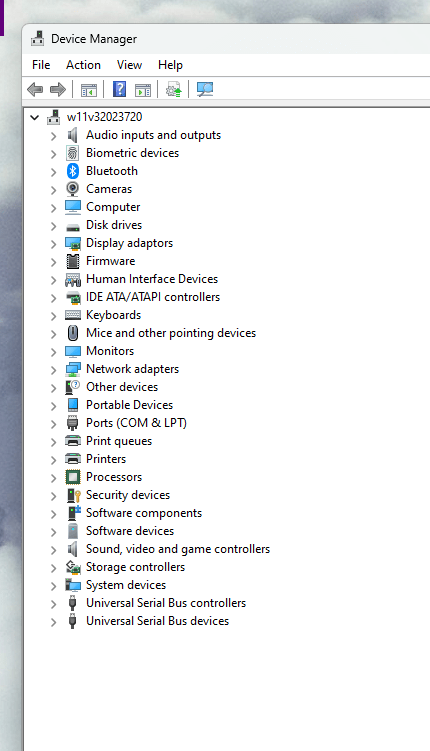The height and width of the screenshot is (751, 430).
Task: Click the Device Manager title bar icon
Action: coord(37,39)
